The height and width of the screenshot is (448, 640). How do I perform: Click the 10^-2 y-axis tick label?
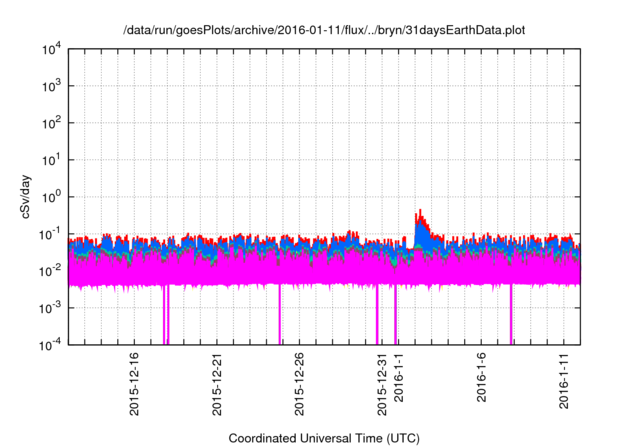(x=51, y=271)
